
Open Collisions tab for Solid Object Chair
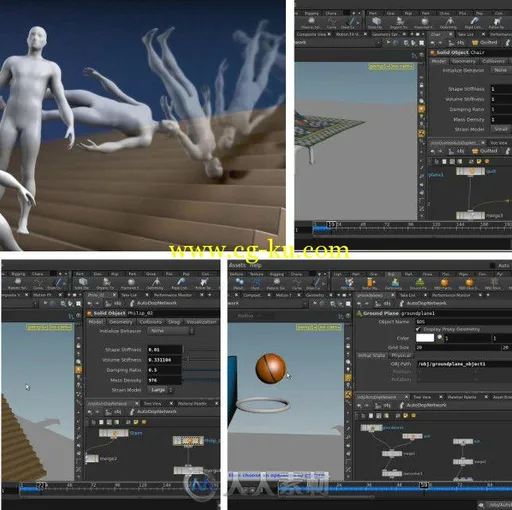(493, 61)
